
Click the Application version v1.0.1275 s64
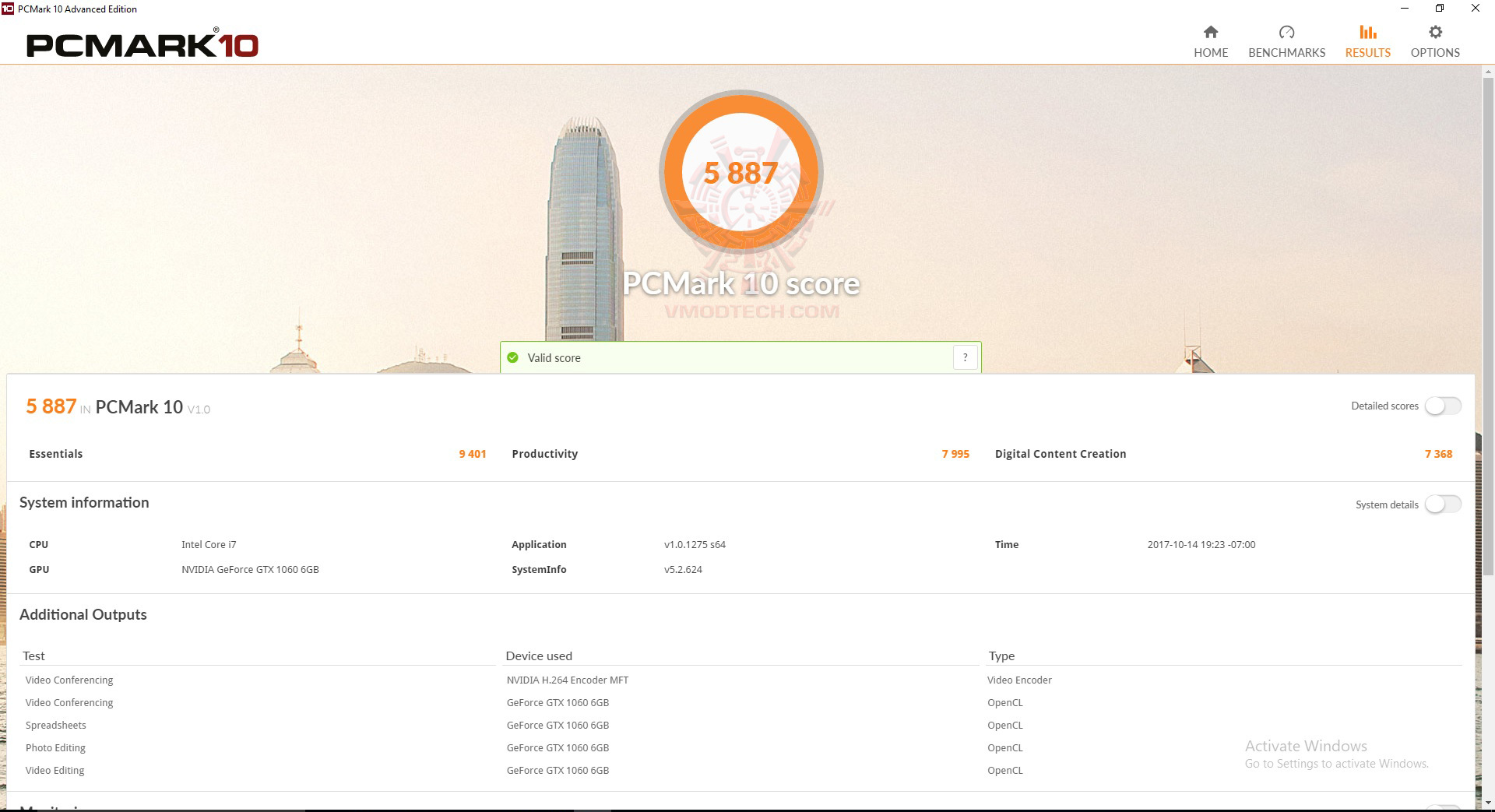point(695,545)
